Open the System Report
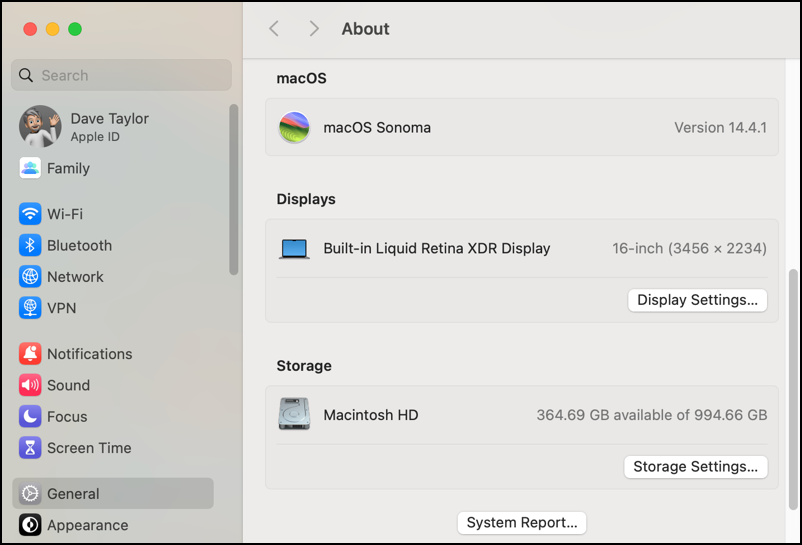The width and height of the screenshot is (802, 545). pyautogui.click(x=522, y=523)
